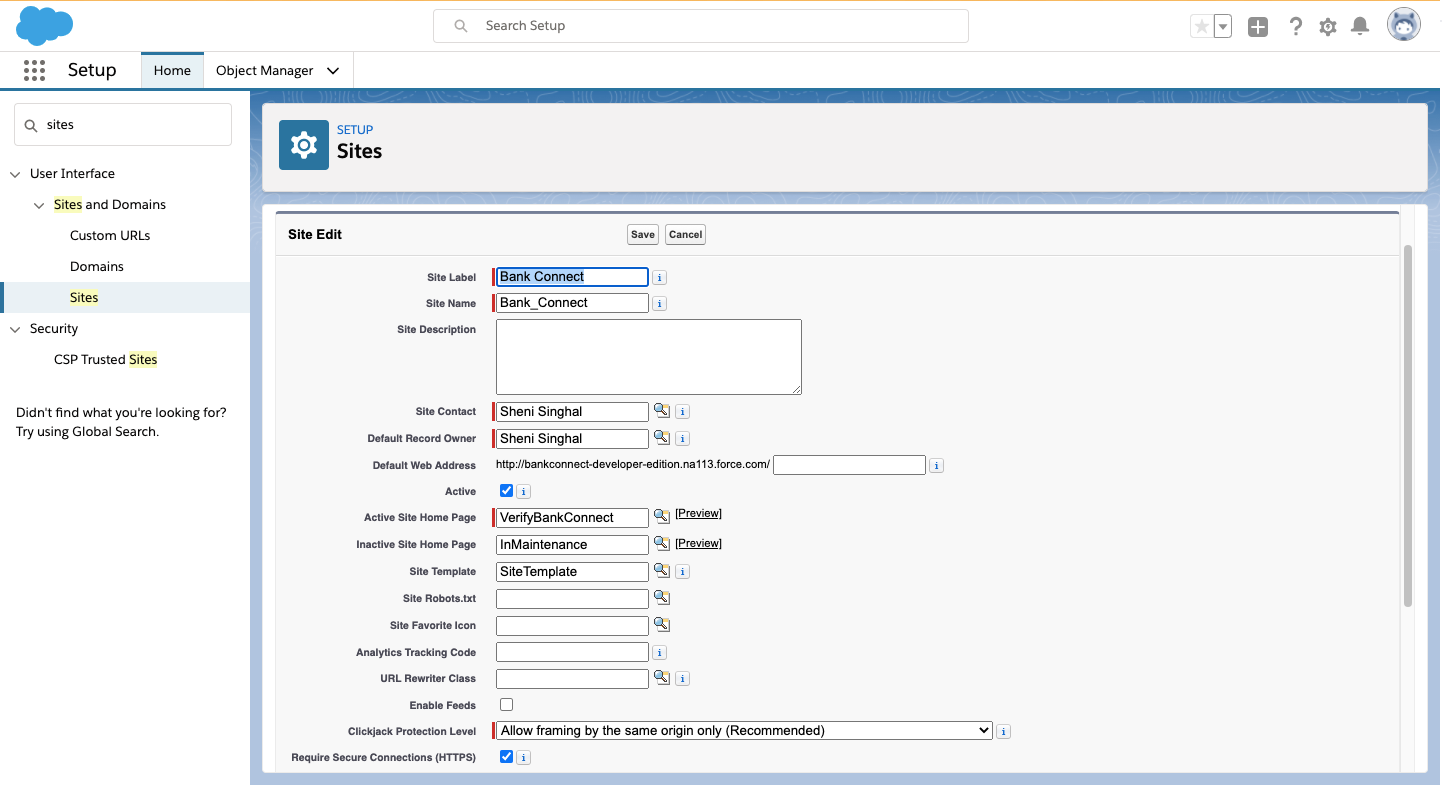Click the Site Label input field
Viewport: 1442px width, 787px height.
[x=572, y=277]
